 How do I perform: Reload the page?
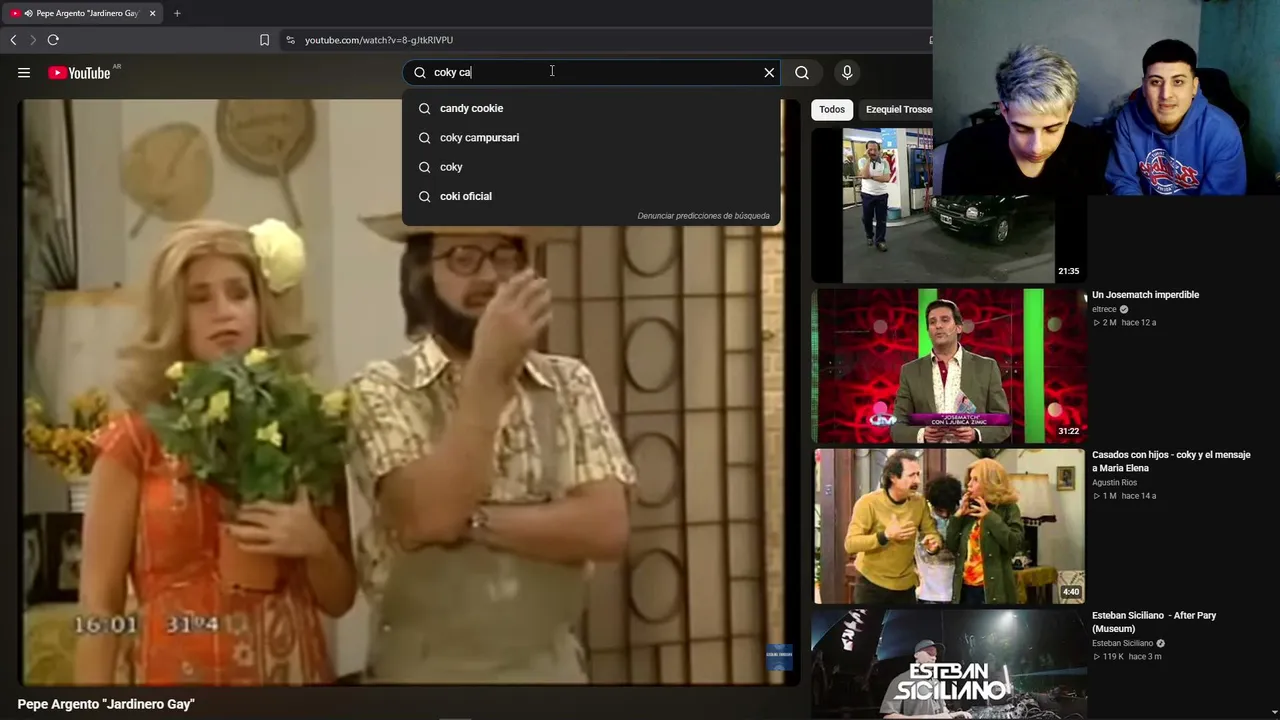[53, 40]
